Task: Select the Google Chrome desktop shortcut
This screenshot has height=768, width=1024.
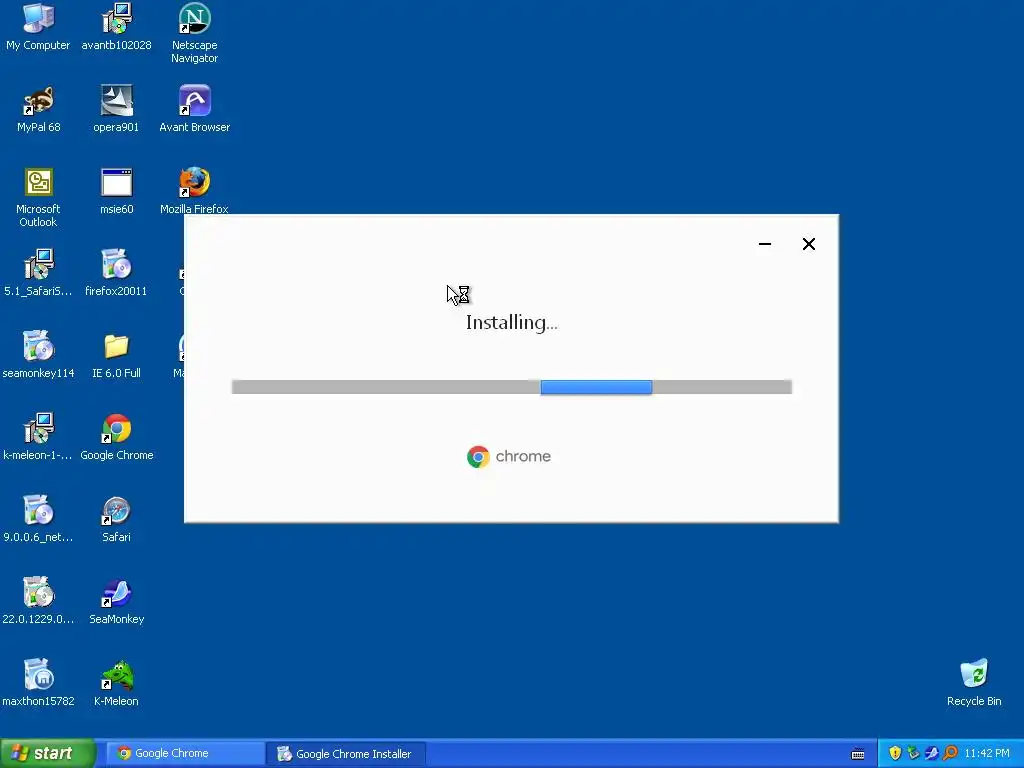Action: 116,437
